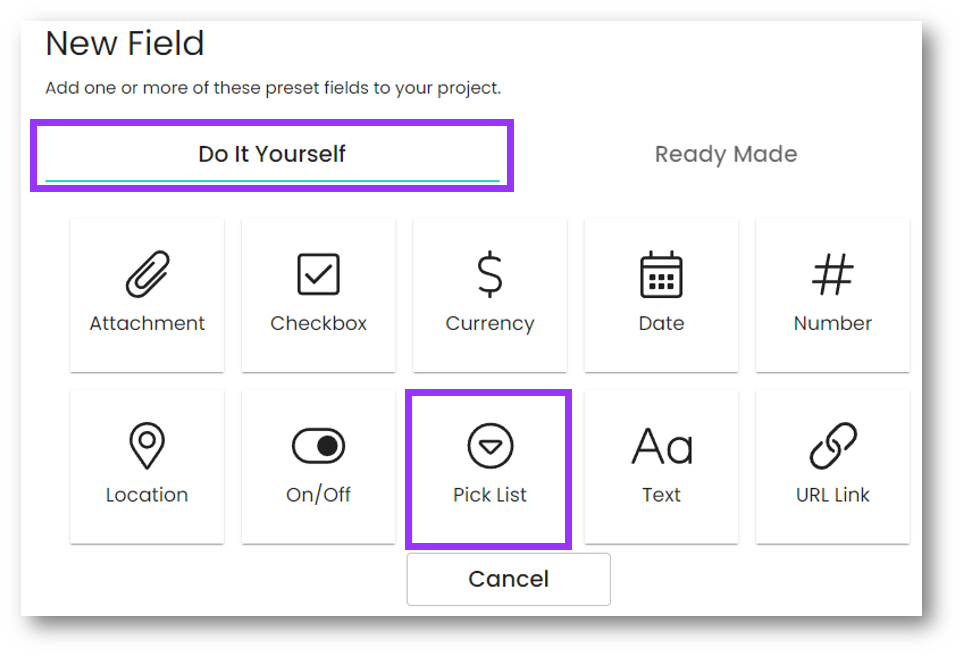964x658 pixels.
Task: Click the Pick List circled arrow icon
Action: 490,446
